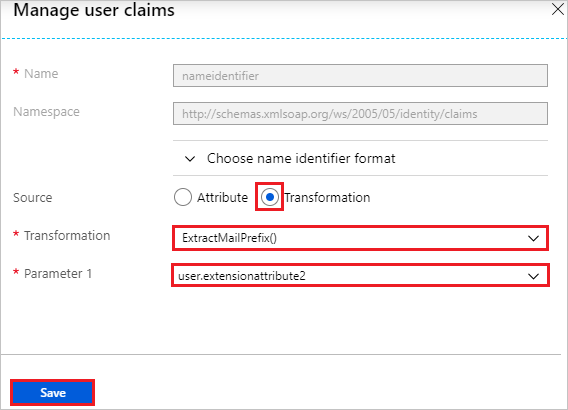This screenshot has height=410, width=568.
Task: Click the Attribute label text
Action: (222, 197)
